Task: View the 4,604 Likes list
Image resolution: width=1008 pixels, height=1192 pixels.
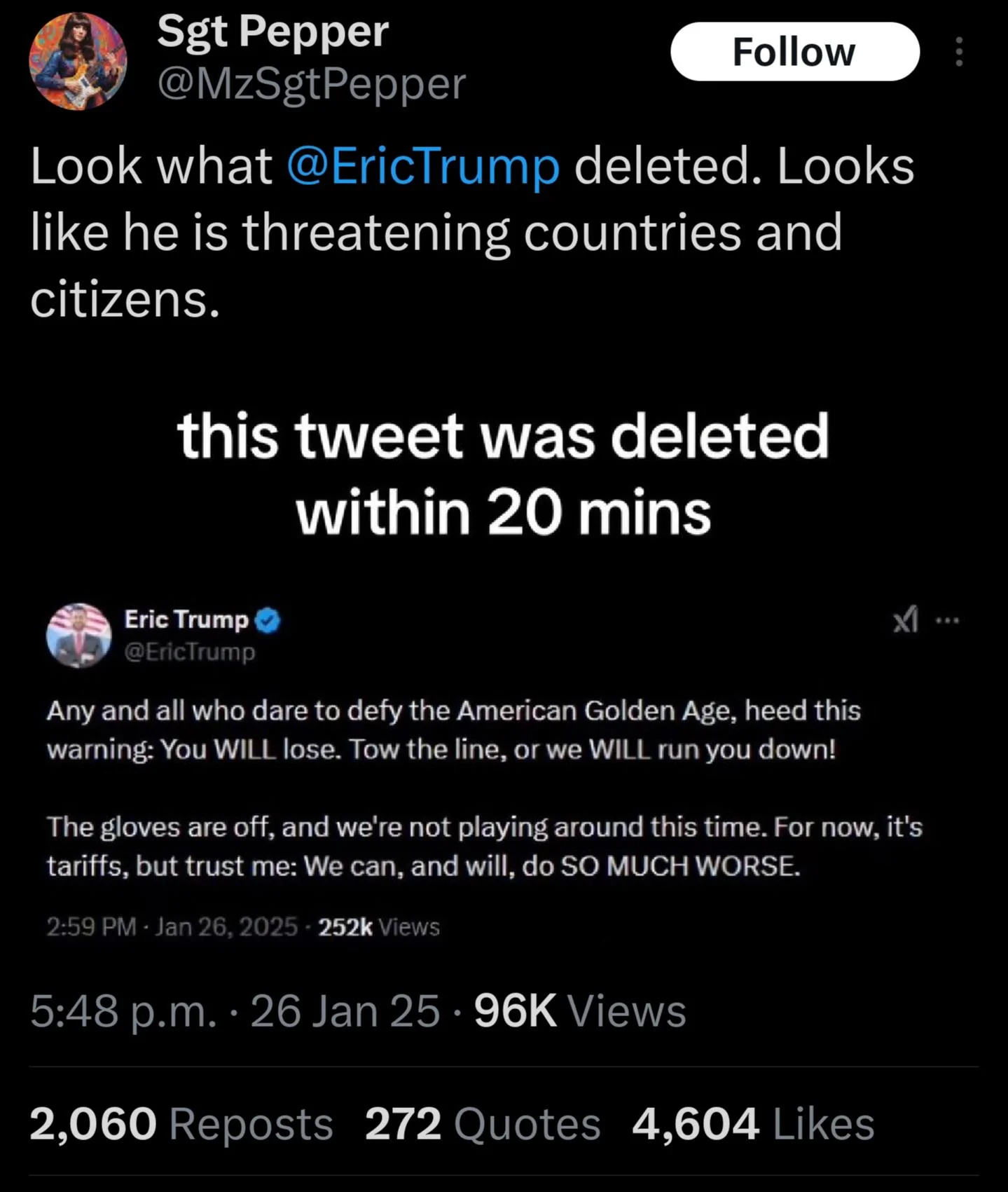Action: tap(754, 1124)
